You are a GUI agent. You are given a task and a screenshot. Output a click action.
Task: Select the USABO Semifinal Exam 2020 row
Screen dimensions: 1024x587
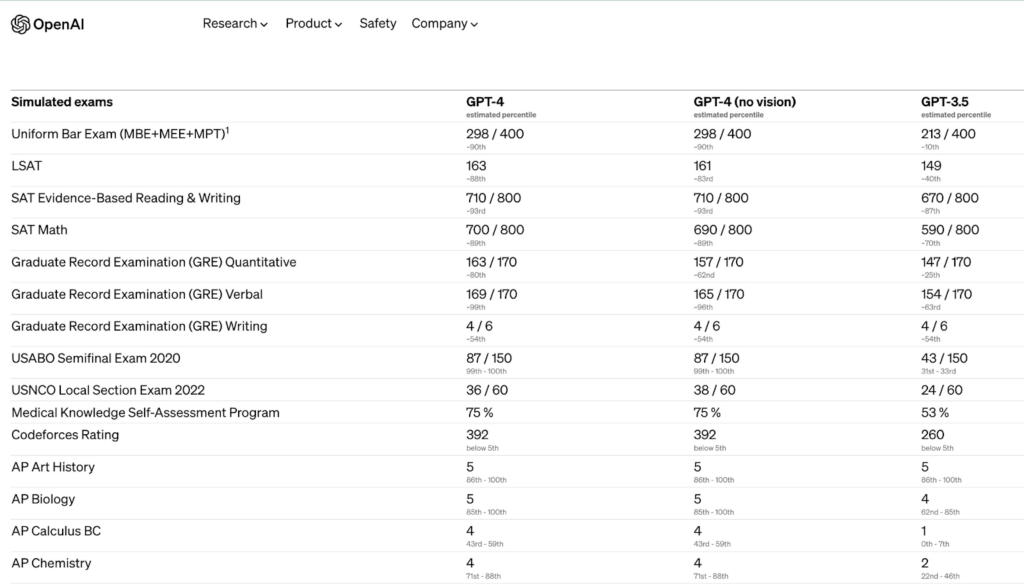pyautogui.click(x=96, y=358)
